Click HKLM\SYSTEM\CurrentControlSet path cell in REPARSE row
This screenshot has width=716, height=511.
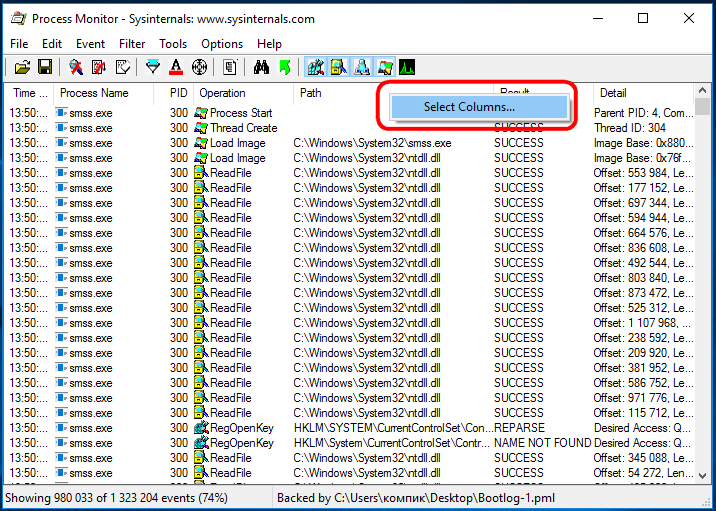pyautogui.click(x=393, y=428)
